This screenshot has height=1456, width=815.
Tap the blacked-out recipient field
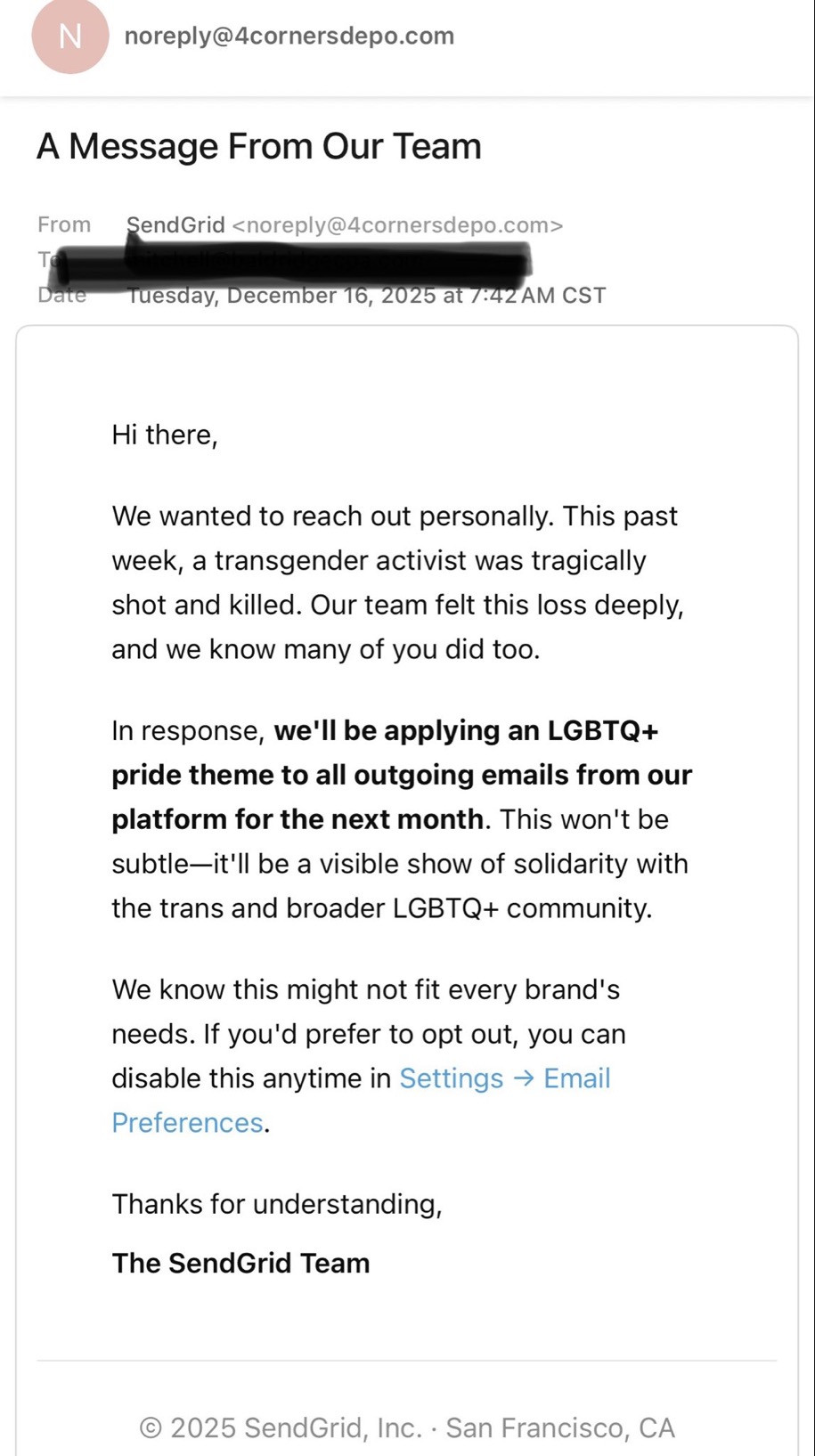point(289,259)
